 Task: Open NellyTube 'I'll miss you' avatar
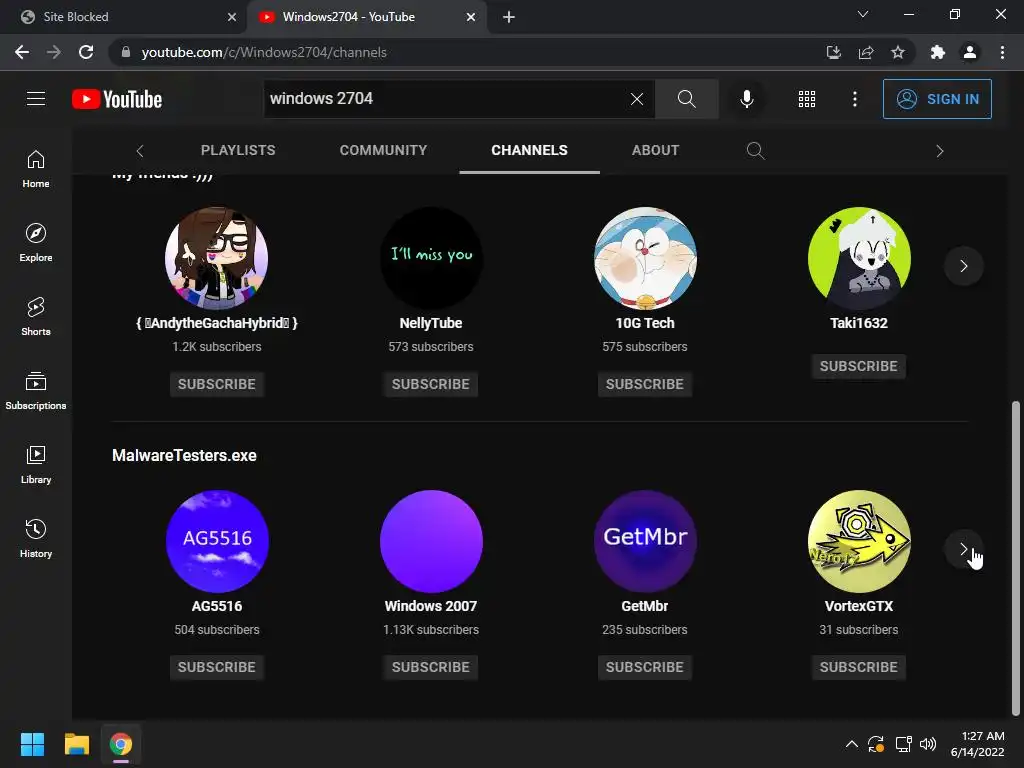click(x=431, y=258)
